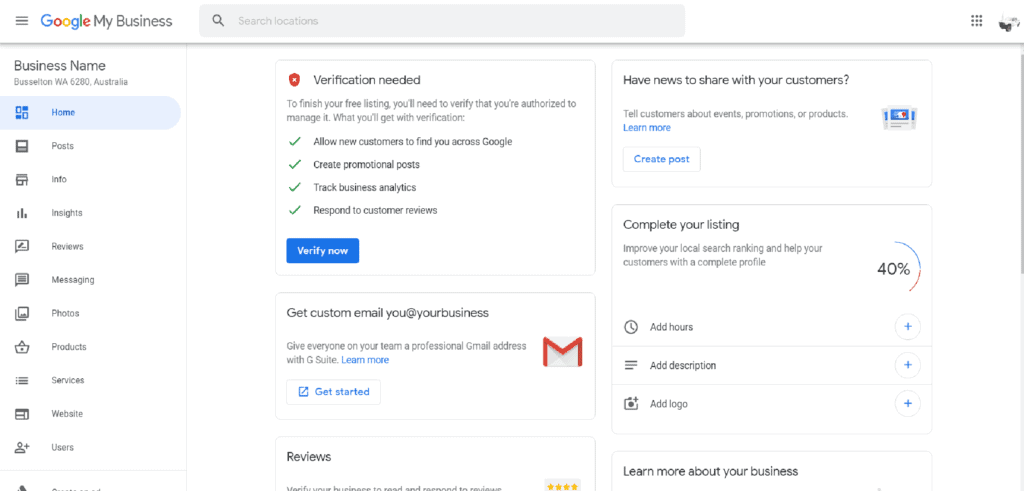Click the Reviews icon in sidebar

[22, 246]
